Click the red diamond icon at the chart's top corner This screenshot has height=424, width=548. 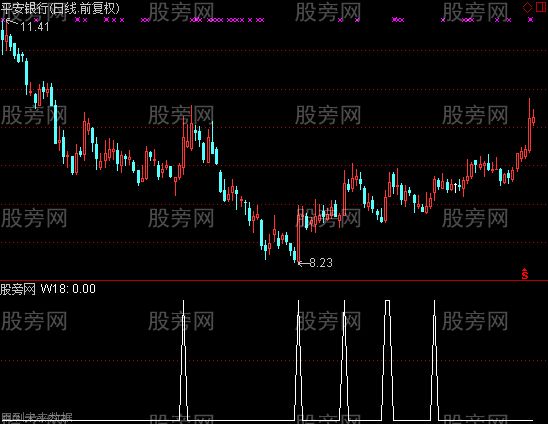pyautogui.click(x=527, y=7)
